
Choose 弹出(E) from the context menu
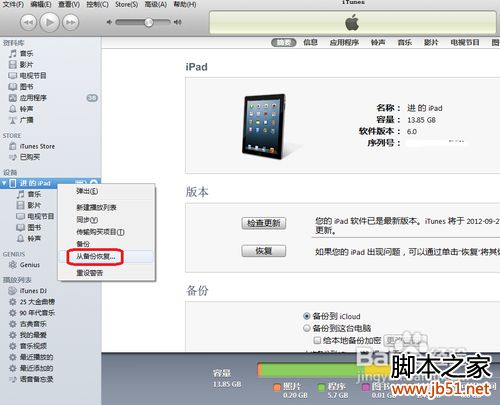pos(107,191)
